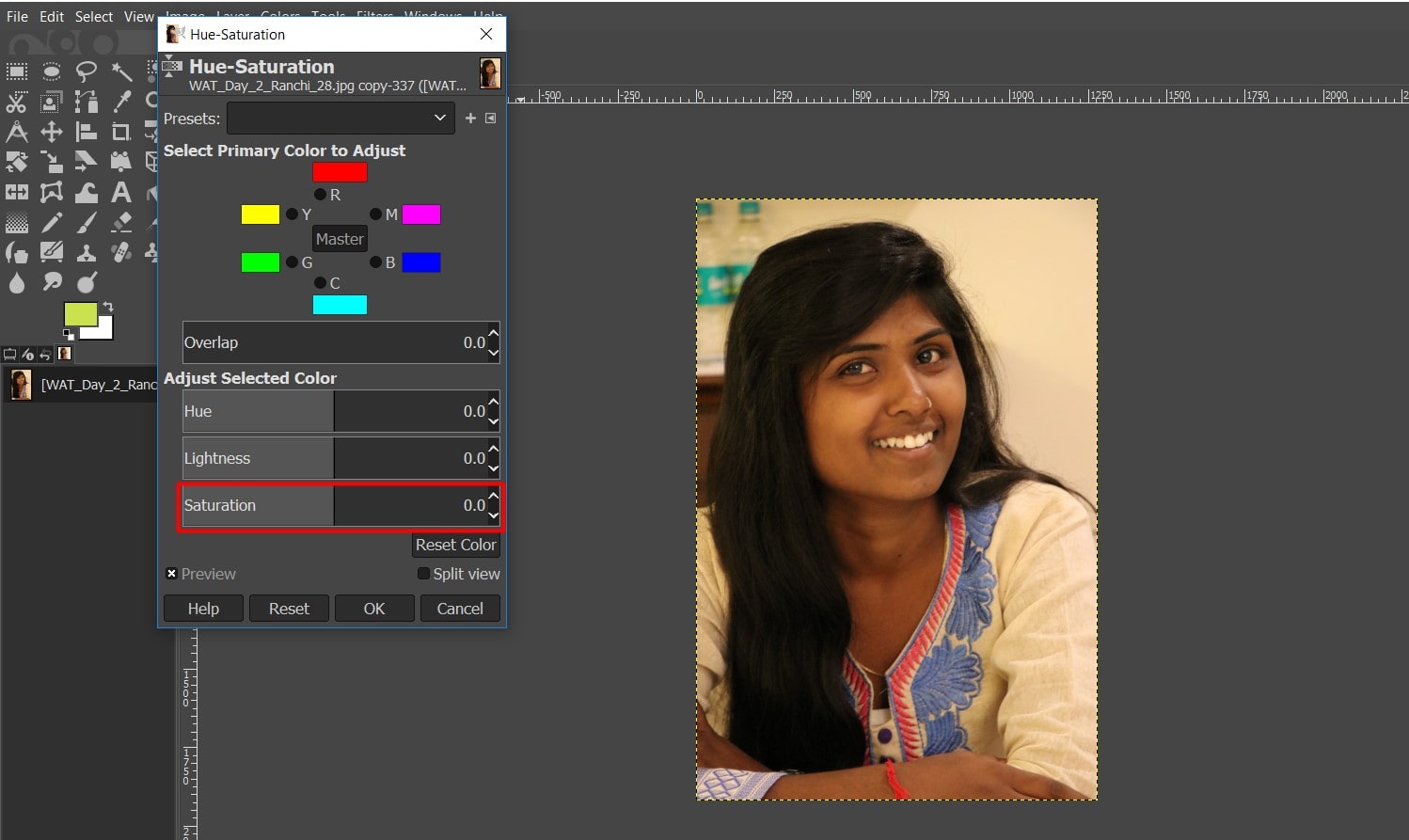
Task: Pick the Scissors Select tool
Action: (17, 103)
